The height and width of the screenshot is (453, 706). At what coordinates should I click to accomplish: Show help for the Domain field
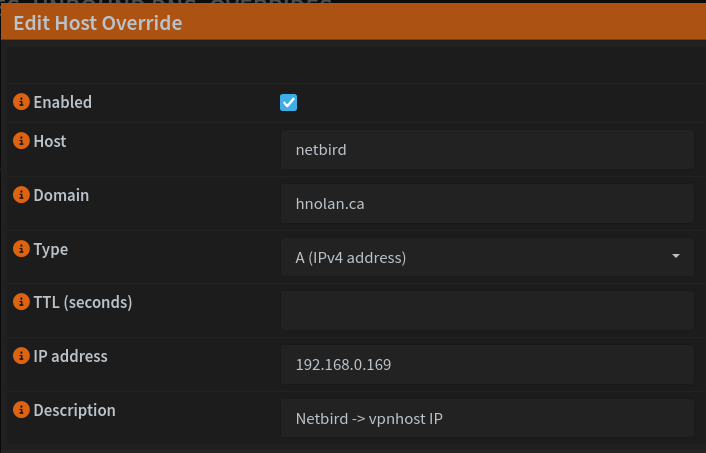click(x=21, y=196)
